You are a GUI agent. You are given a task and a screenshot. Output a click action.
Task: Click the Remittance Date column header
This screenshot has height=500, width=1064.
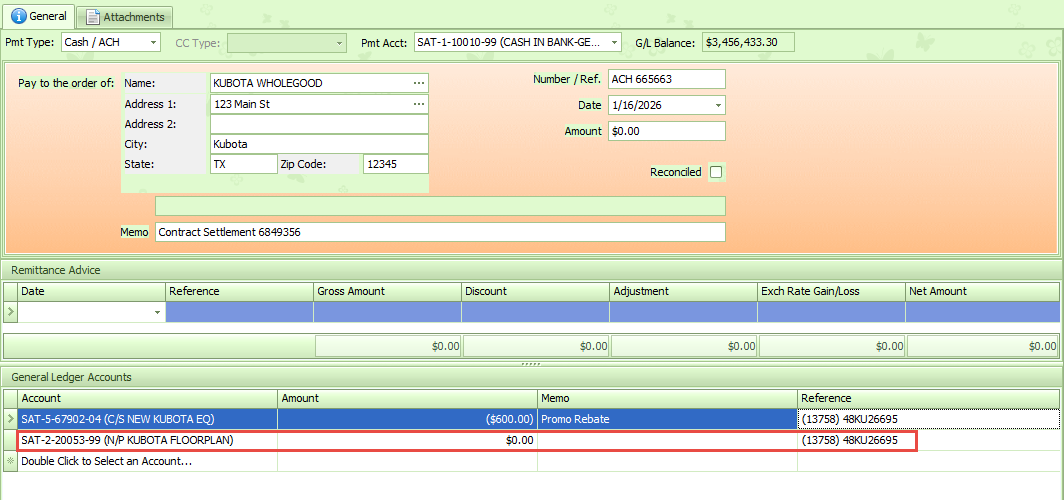[x=92, y=291]
